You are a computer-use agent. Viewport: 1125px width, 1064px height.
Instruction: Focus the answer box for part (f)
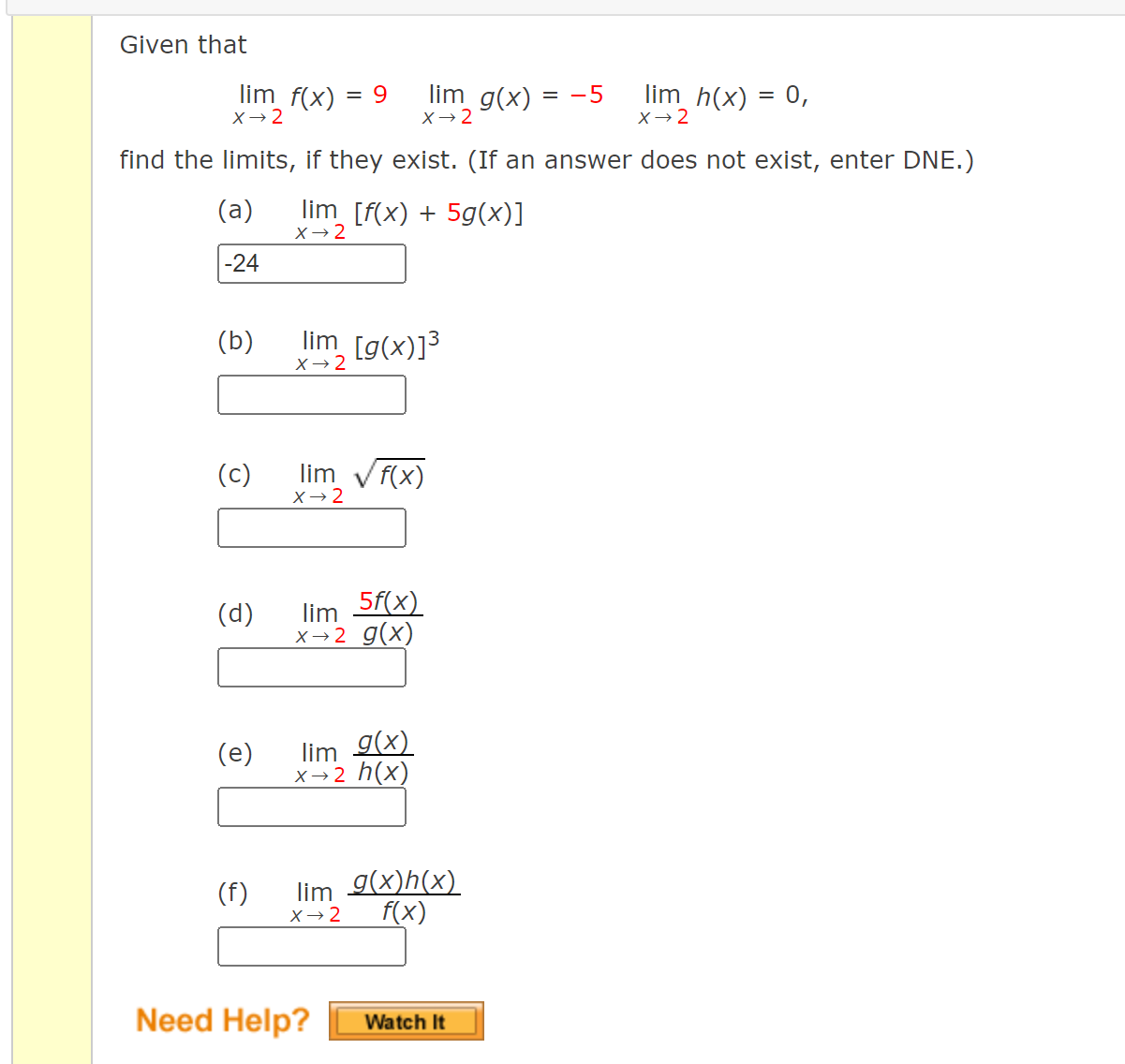(312, 946)
